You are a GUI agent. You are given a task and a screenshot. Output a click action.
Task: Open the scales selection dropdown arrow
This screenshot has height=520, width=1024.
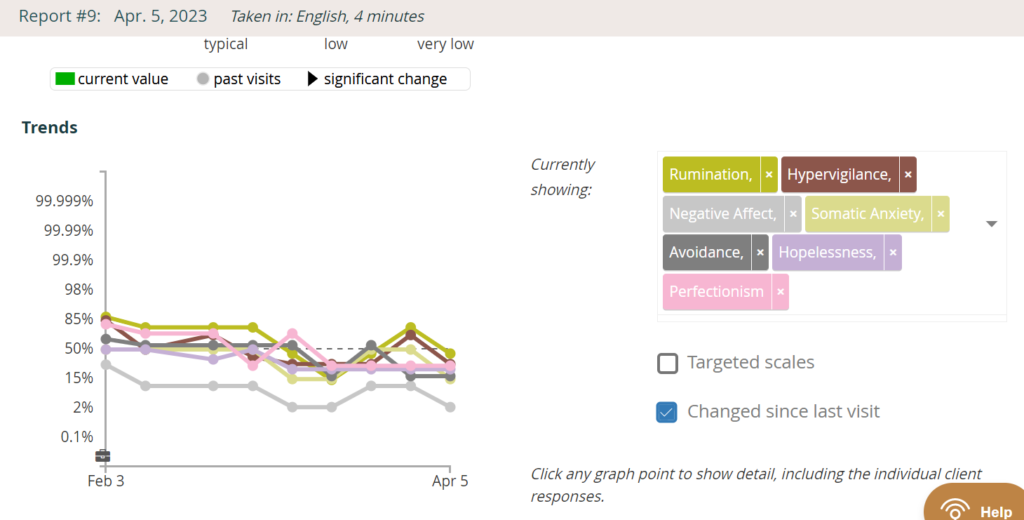point(991,223)
